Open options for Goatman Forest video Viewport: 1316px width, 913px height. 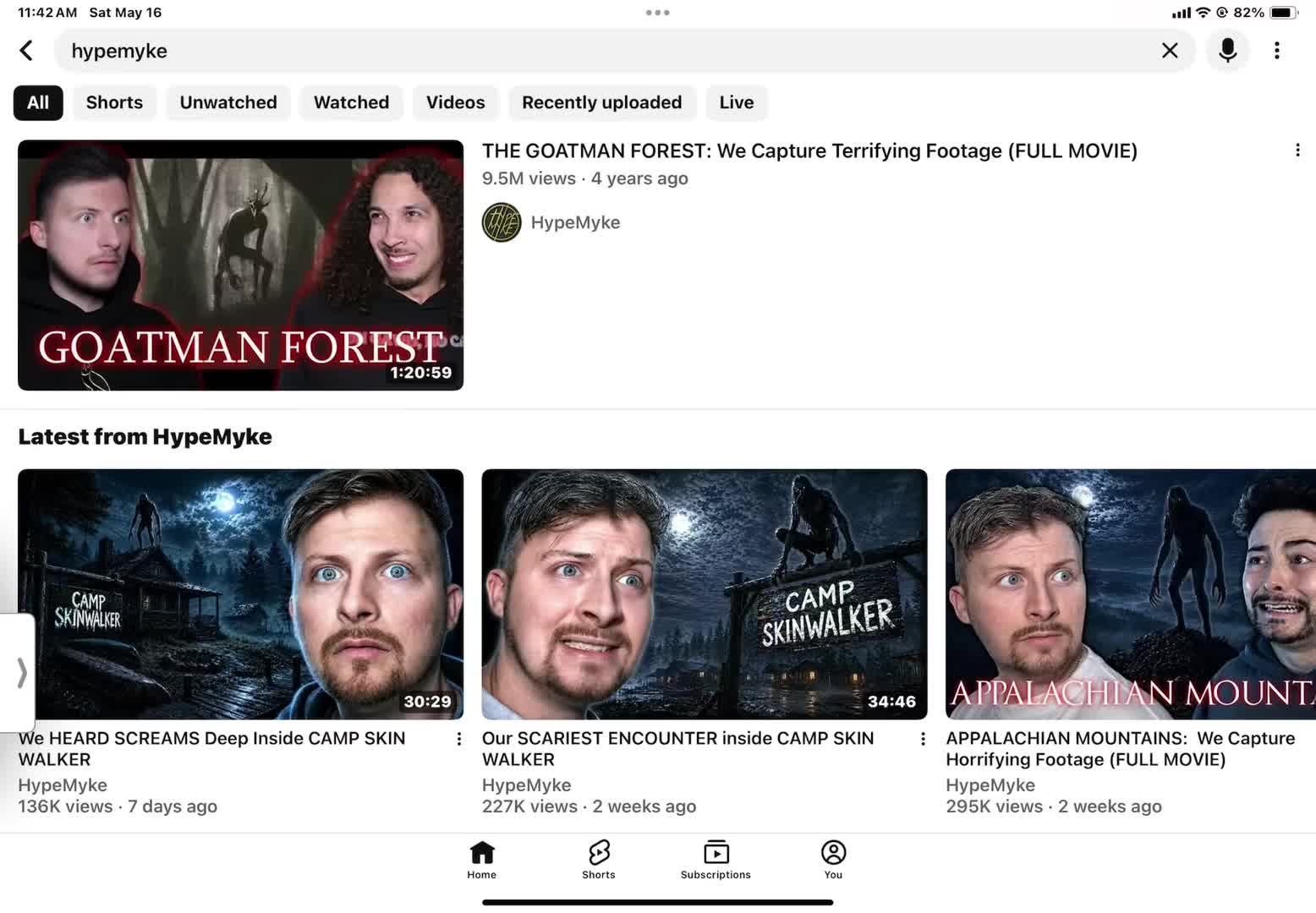point(1297,150)
